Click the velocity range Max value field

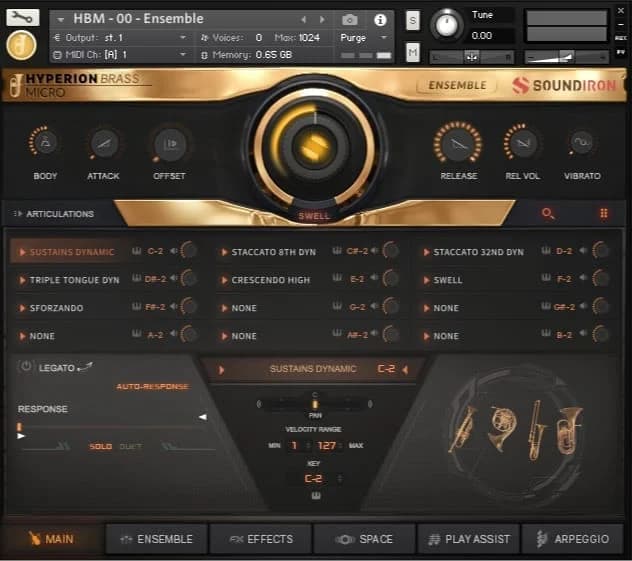click(x=325, y=445)
